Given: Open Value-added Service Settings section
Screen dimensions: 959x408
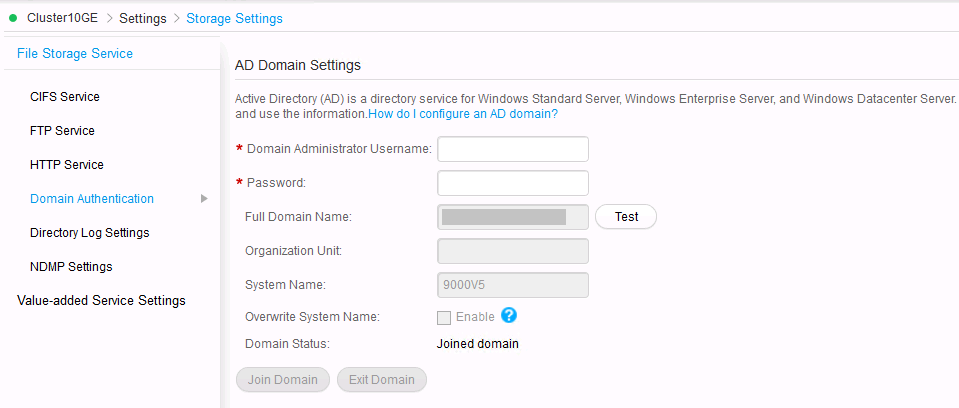Looking at the screenshot, I should tap(101, 301).
